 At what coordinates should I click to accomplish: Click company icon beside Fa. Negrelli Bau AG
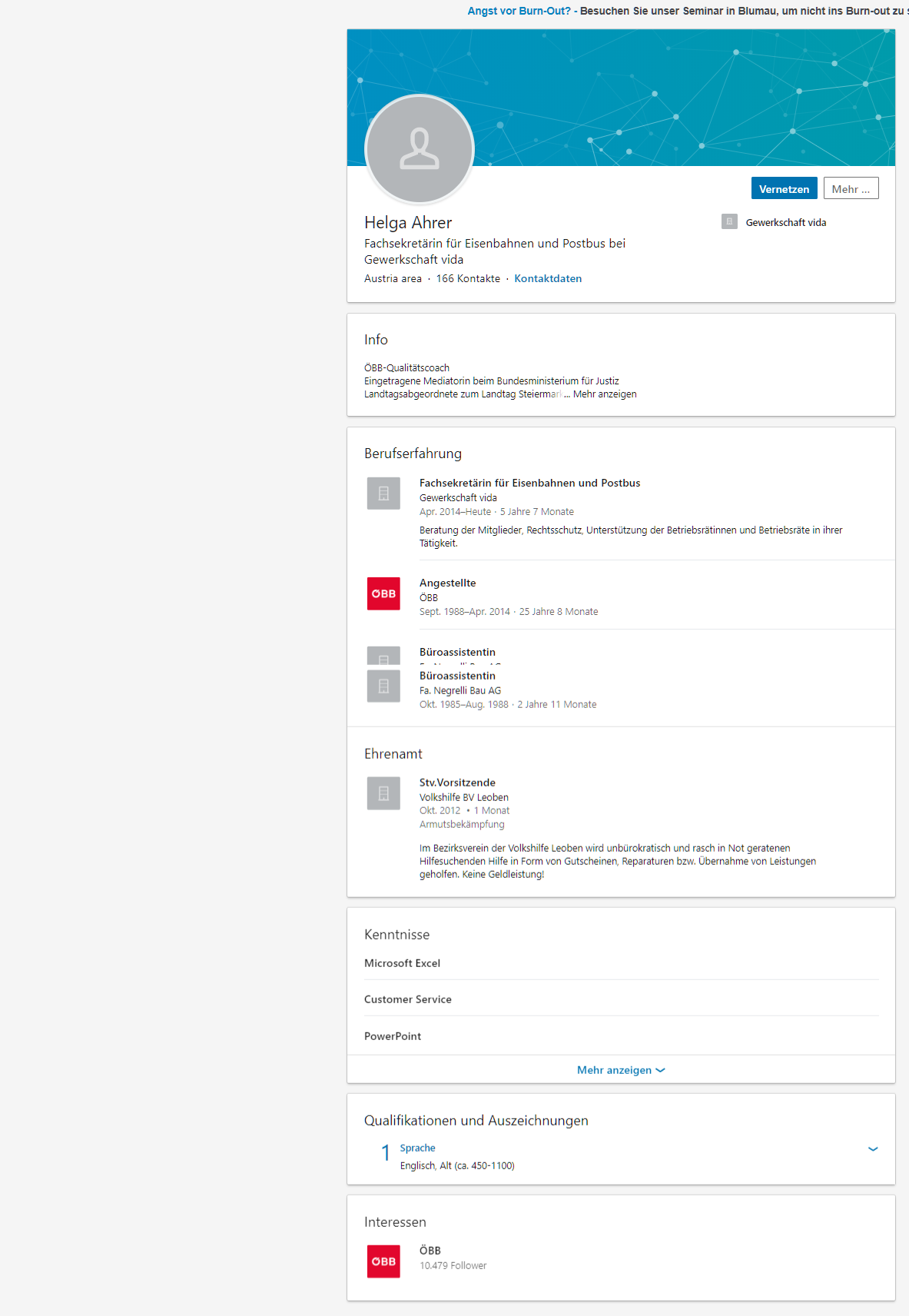383,686
